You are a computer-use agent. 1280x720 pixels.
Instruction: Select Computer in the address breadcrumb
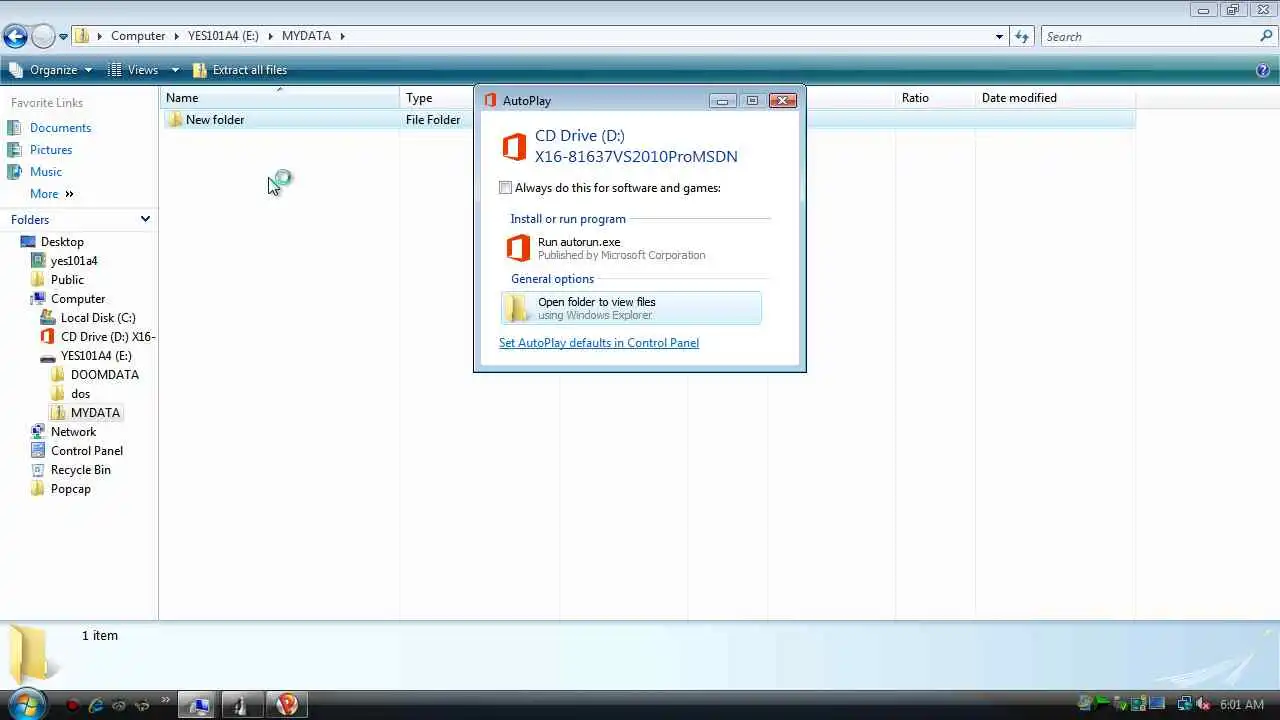coord(138,36)
